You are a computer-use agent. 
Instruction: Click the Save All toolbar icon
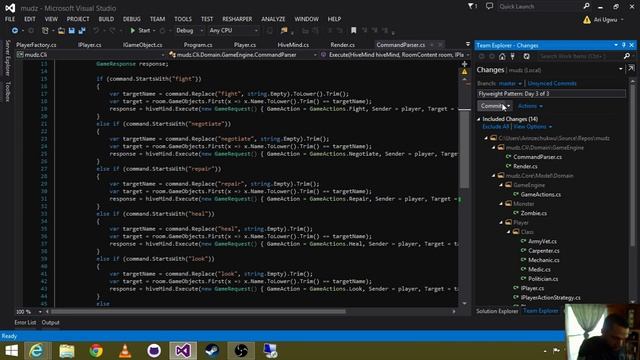[82, 31]
